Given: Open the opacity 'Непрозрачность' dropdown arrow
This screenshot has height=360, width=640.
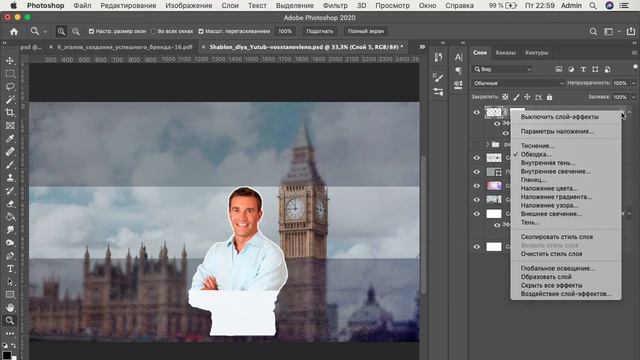Looking at the screenshot, I should tap(633, 83).
